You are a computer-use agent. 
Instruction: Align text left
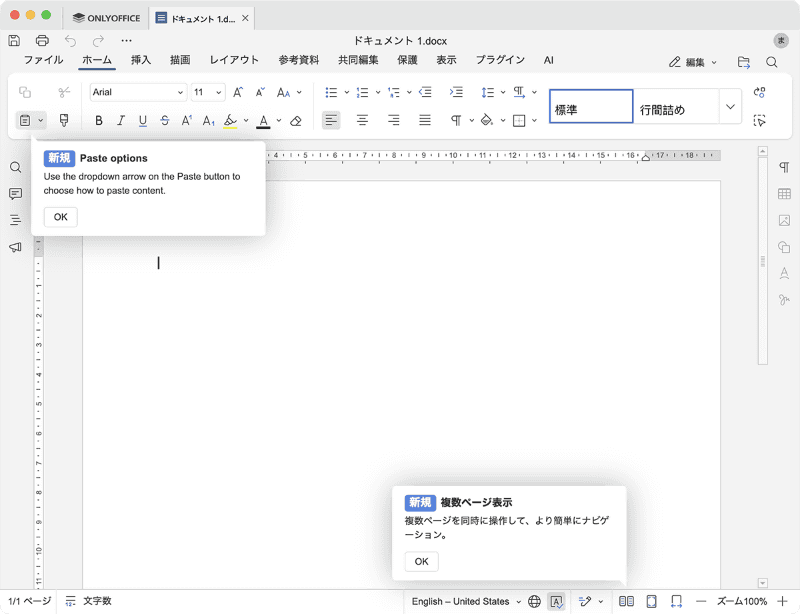click(x=331, y=120)
